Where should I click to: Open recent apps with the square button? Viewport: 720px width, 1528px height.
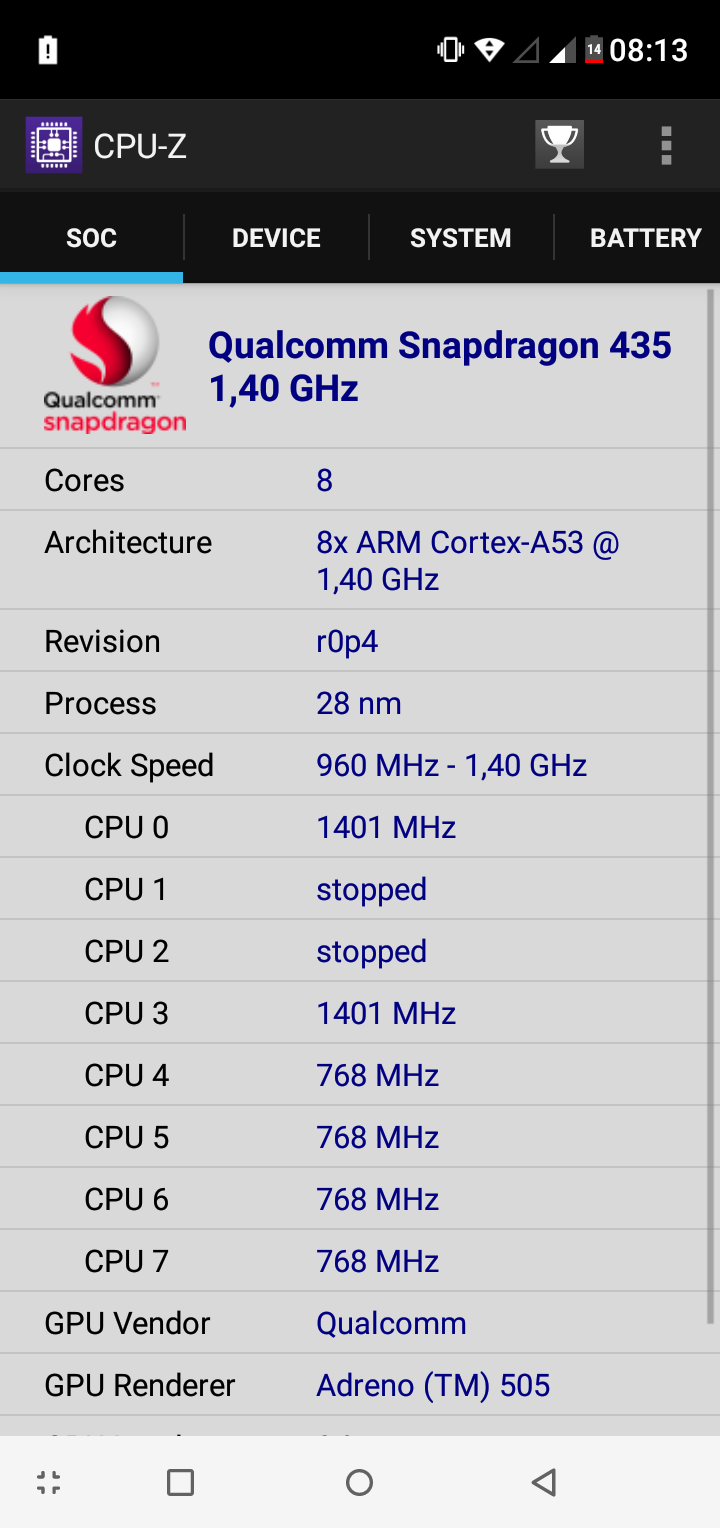(180, 1482)
